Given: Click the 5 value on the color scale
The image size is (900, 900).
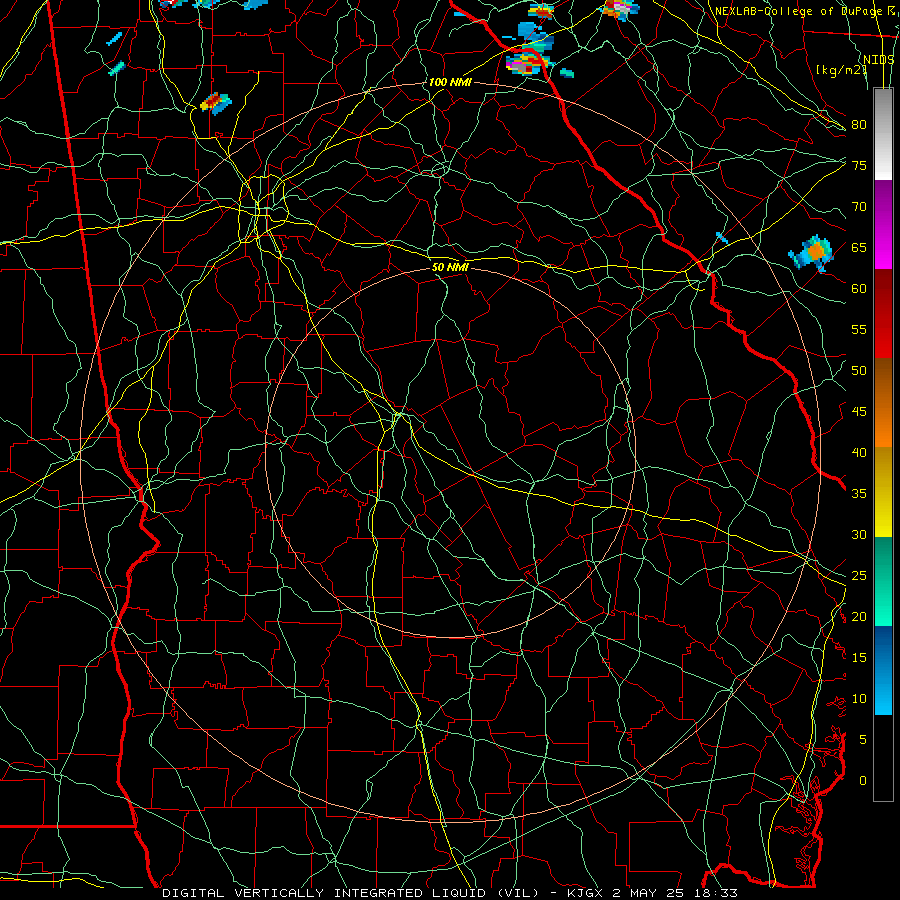Looking at the screenshot, I should 863,740.
